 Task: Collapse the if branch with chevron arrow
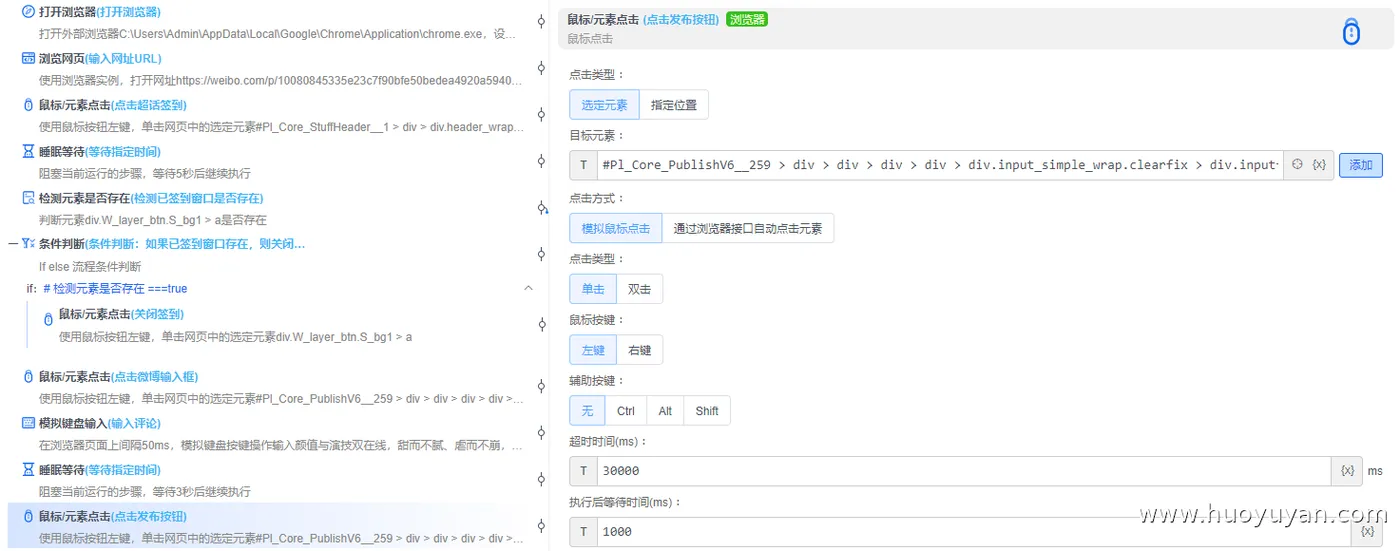pos(528,288)
